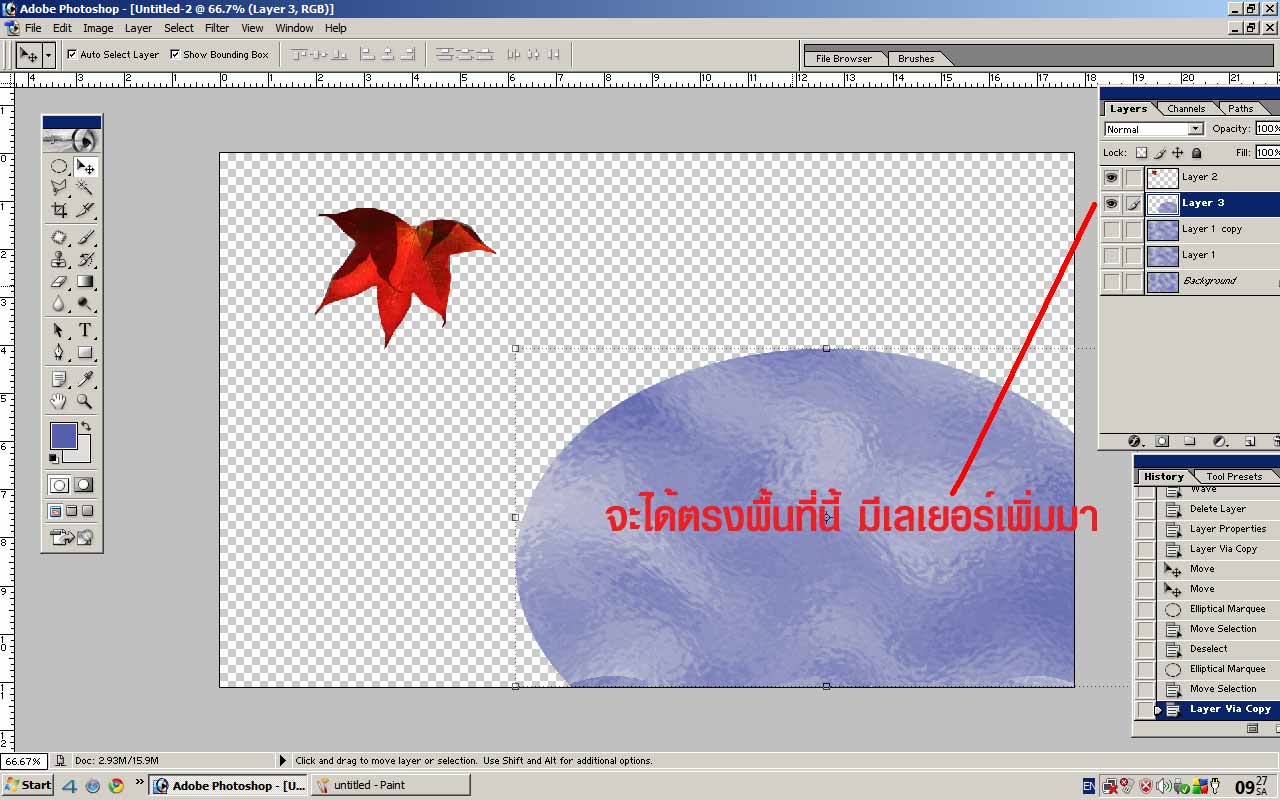1280x800 pixels.
Task: Hide Layer 2 using its eye icon
Action: click(x=1111, y=177)
